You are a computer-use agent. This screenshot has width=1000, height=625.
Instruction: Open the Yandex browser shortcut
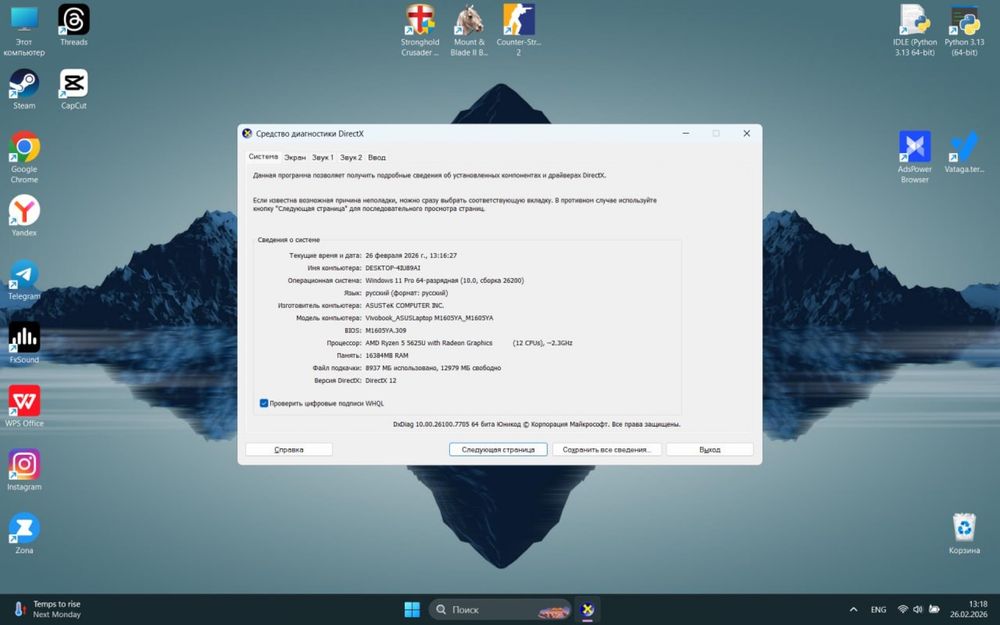24,216
